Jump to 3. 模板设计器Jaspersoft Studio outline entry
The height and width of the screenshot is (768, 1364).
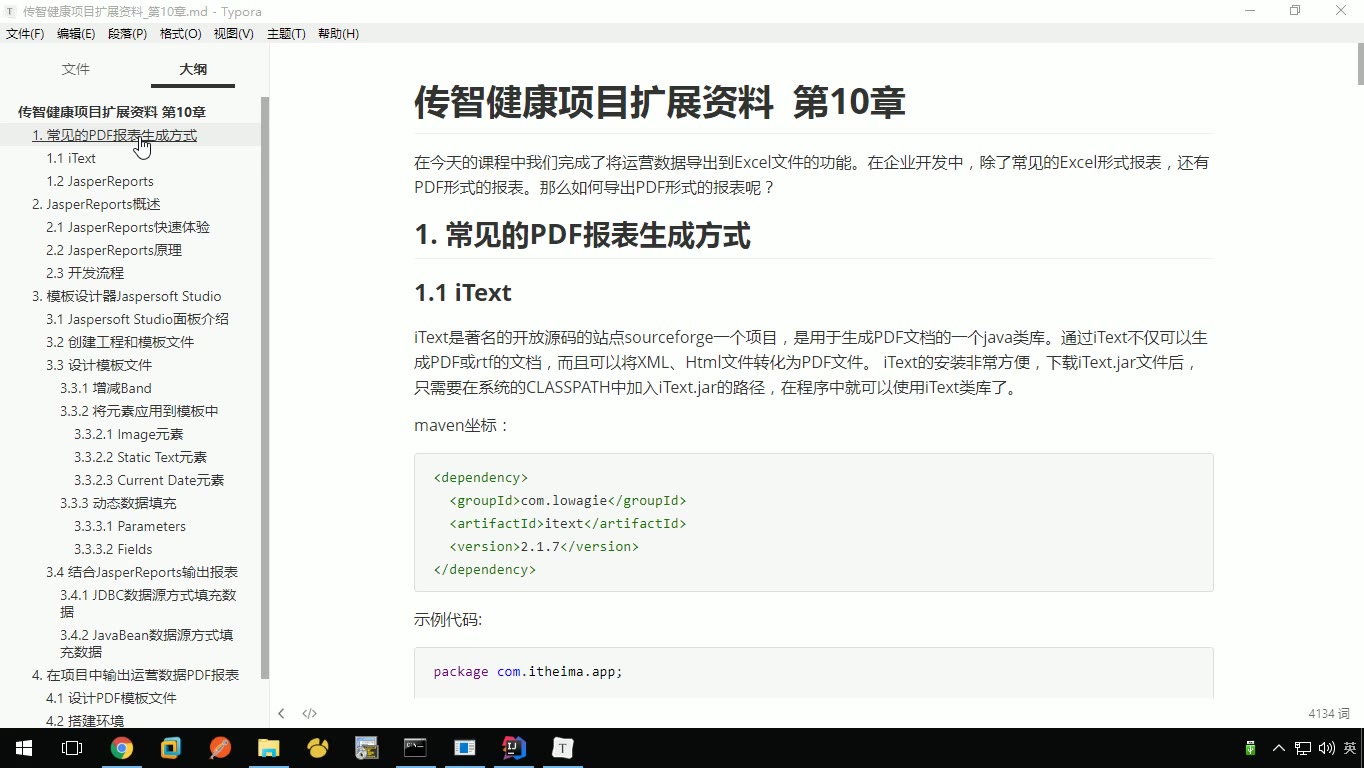[127, 296]
